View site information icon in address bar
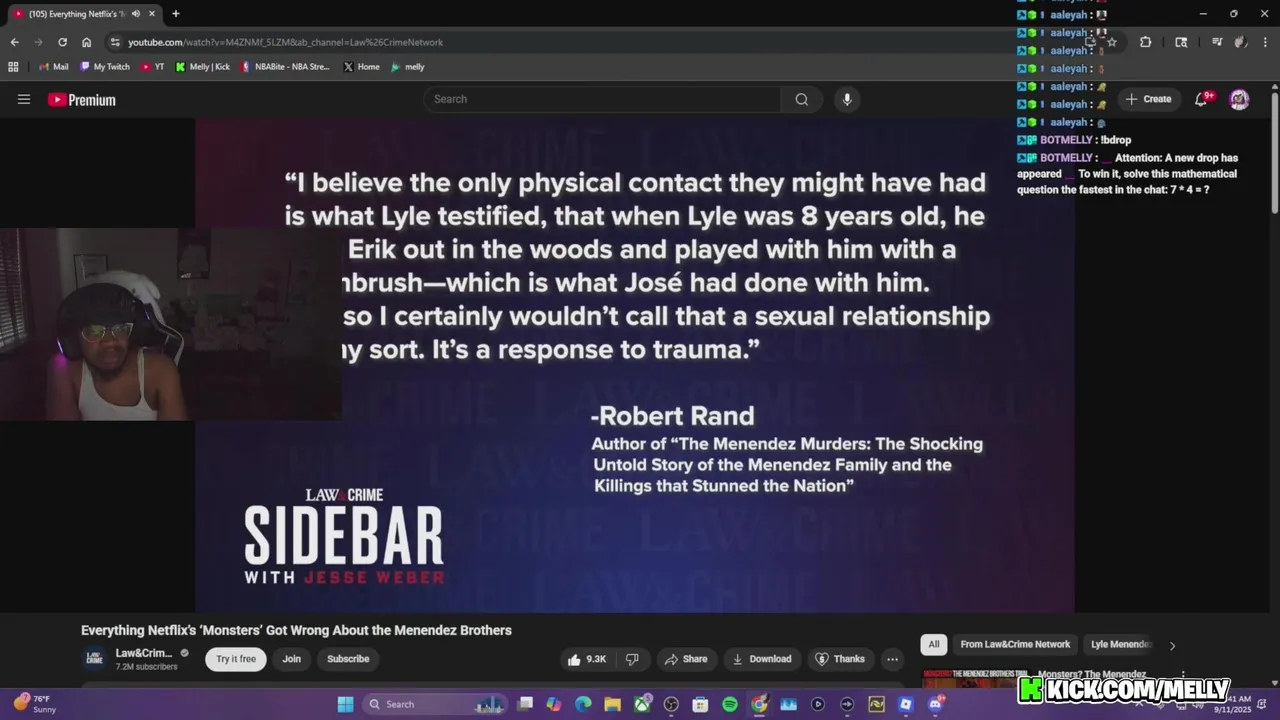 point(115,42)
